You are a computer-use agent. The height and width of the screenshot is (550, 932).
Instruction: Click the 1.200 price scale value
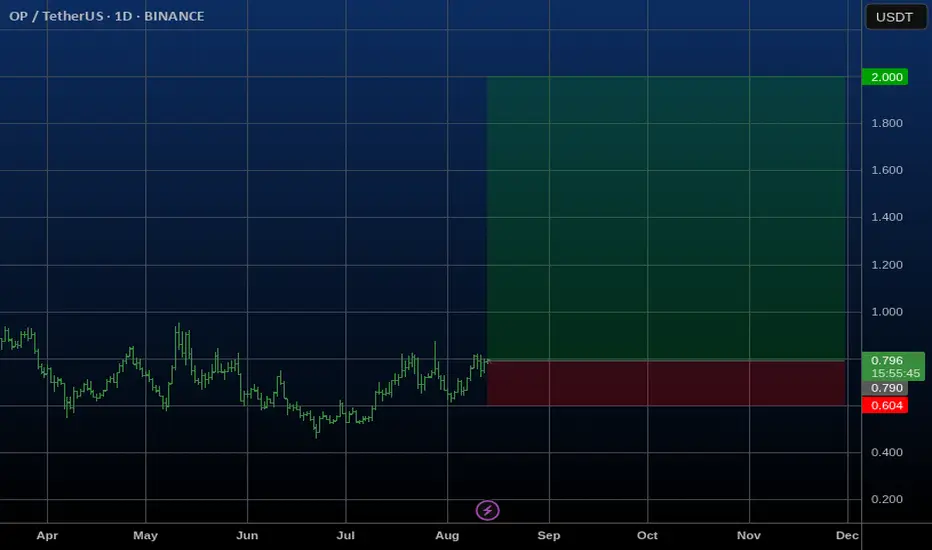887,265
